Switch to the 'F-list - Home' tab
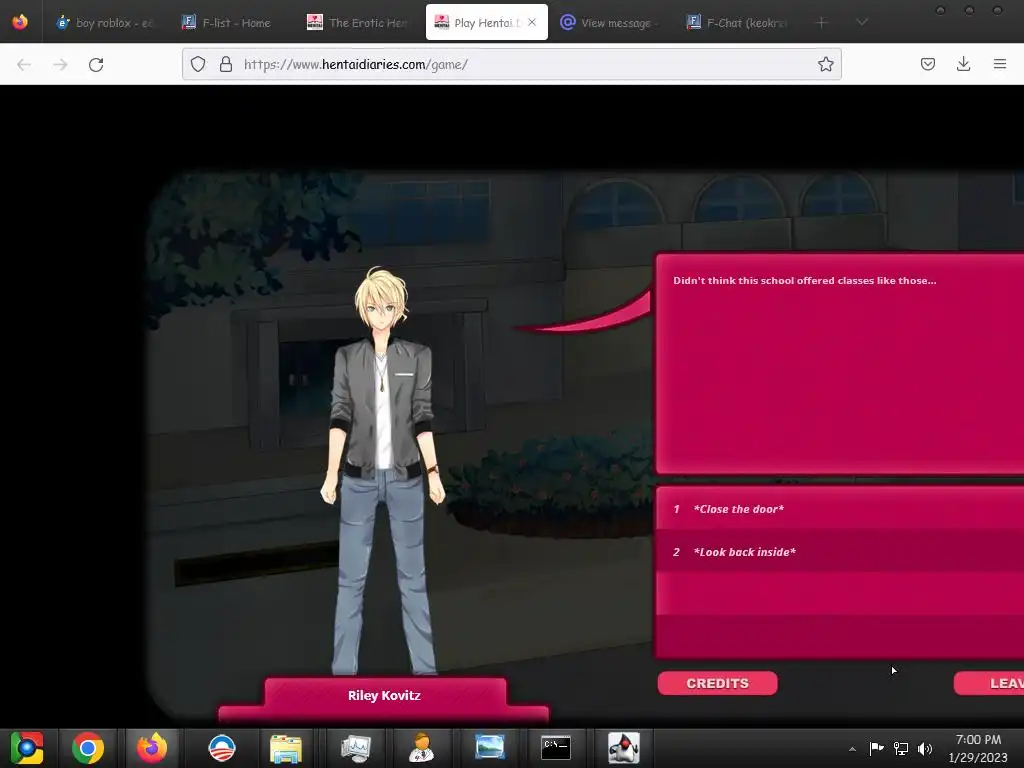The image size is (1024, 768). 227,23
